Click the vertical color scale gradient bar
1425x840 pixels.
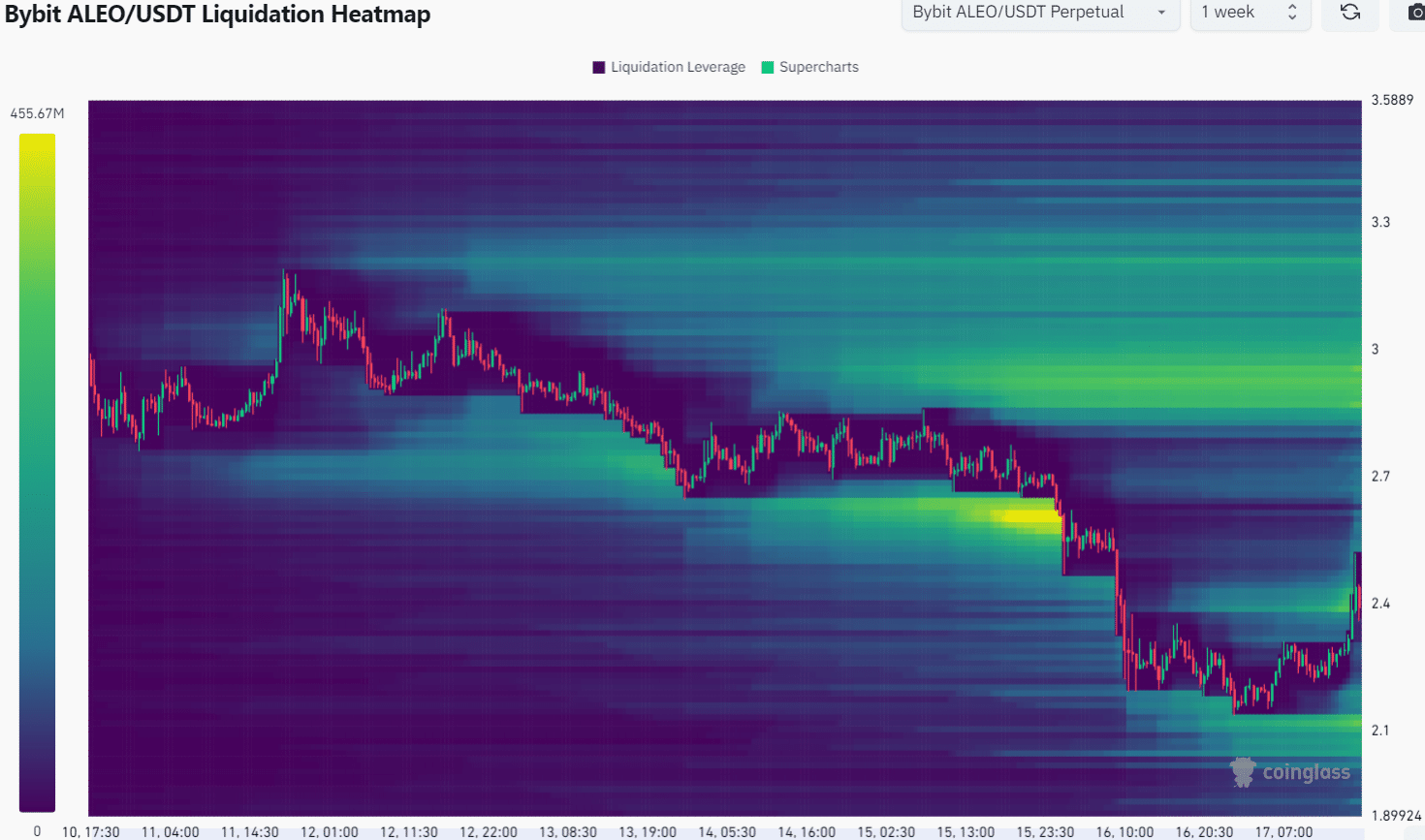(x=37, y=473)
